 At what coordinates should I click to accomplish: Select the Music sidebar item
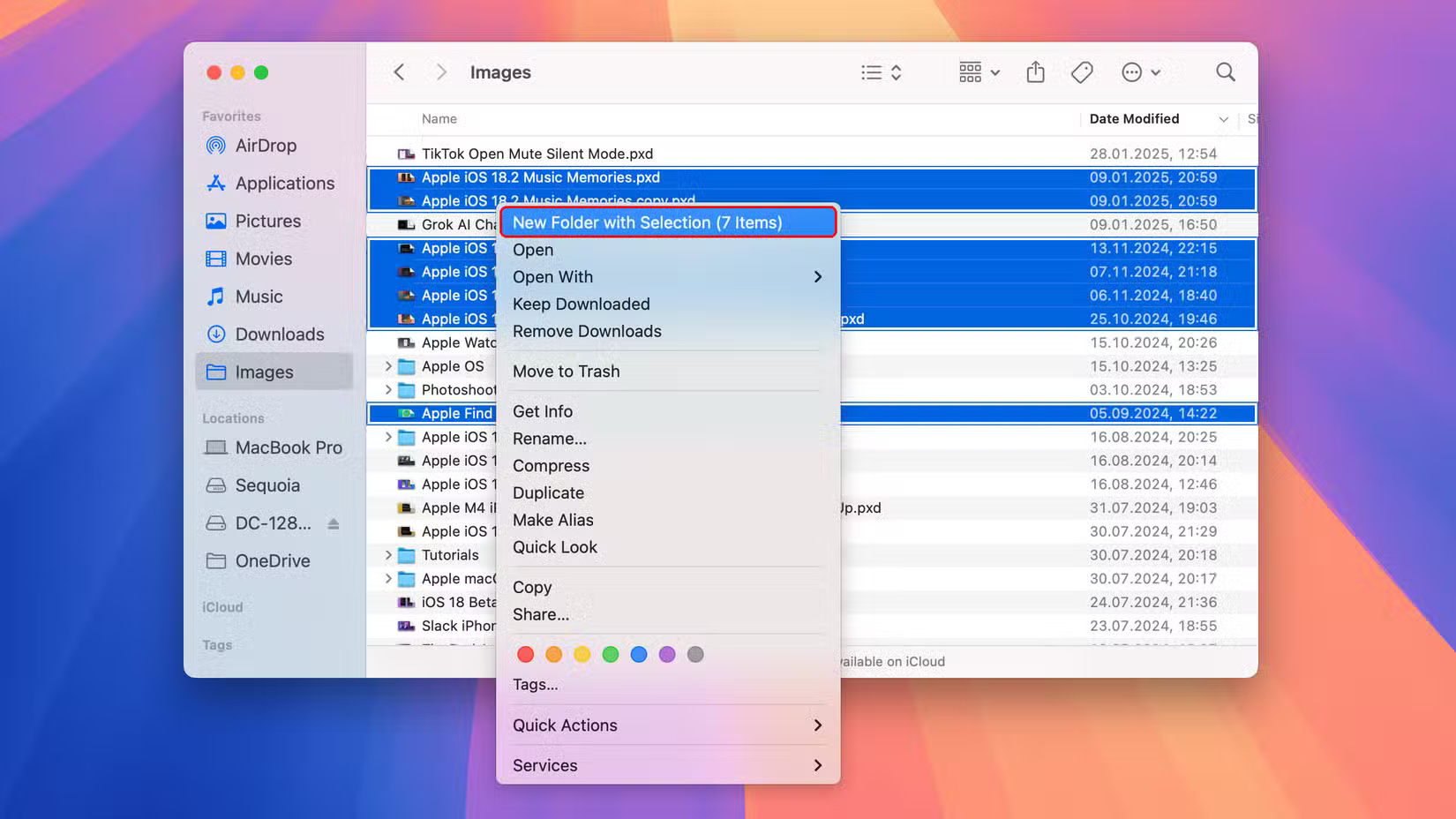tap(259, 297)
